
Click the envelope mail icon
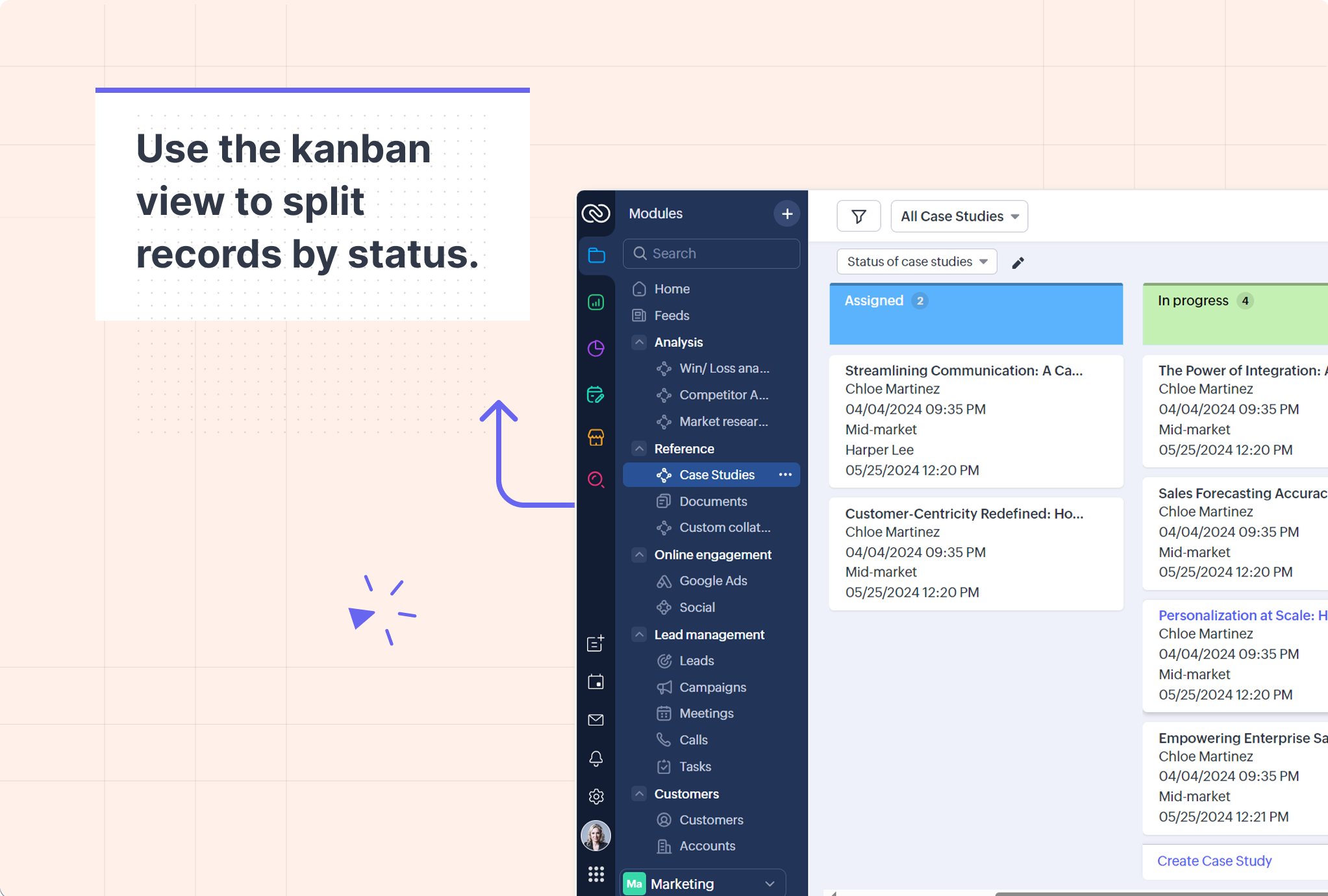(595, 720)
